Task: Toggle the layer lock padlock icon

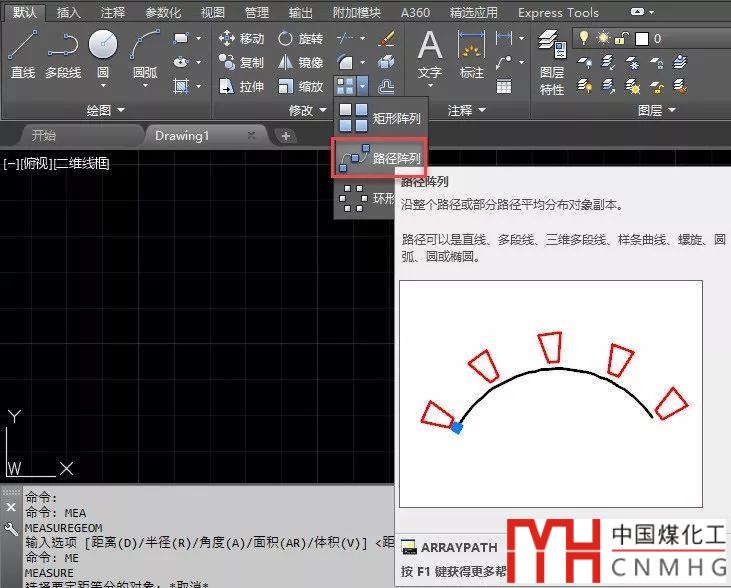Action: pyautogui.click(x=621, y=38)
